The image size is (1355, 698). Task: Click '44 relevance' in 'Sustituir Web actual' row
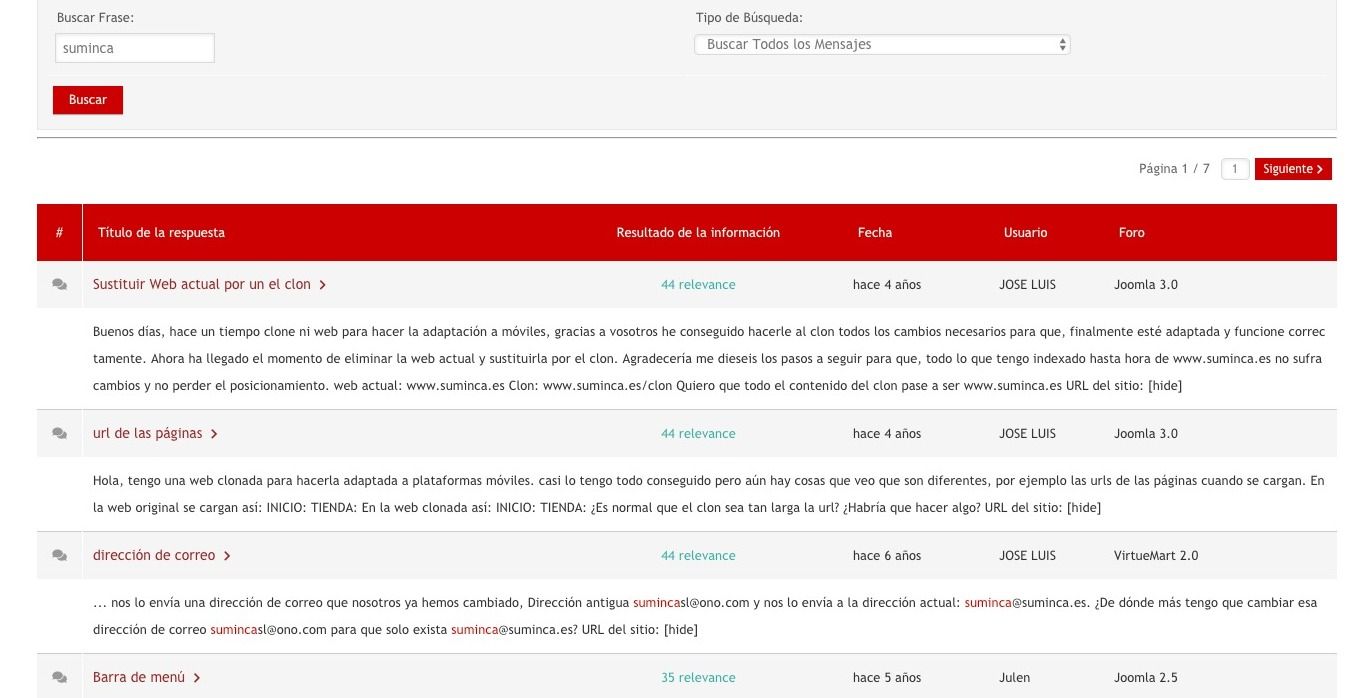(698, 285)
